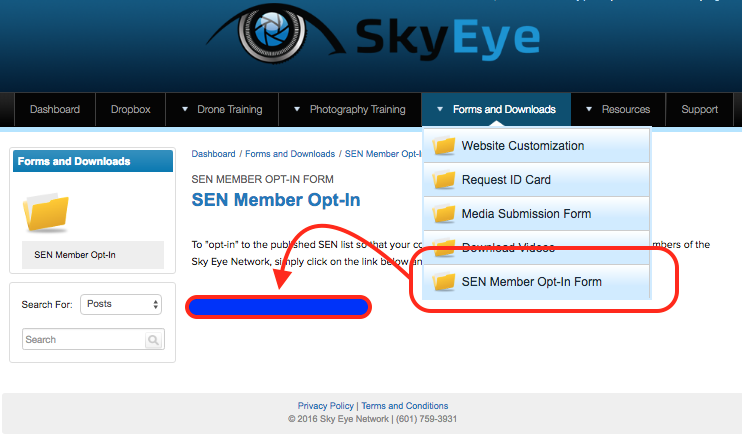The image size is (742, 441).
Task: Click the search magnifier icon
Action: point(153,340)
